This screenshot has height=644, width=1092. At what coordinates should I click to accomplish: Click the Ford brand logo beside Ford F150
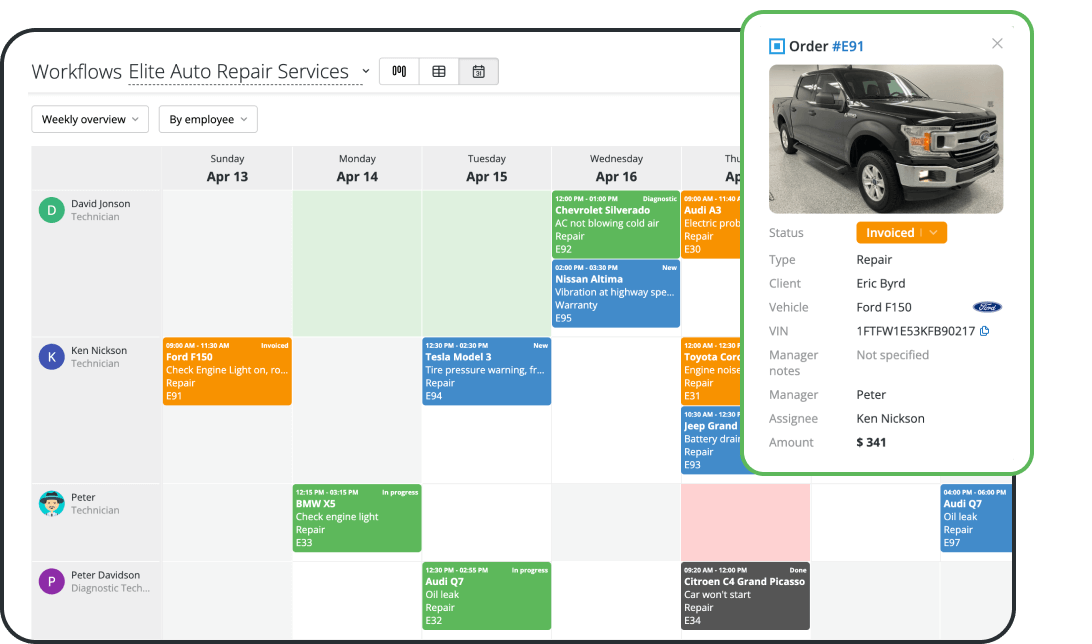click(987, 307)
